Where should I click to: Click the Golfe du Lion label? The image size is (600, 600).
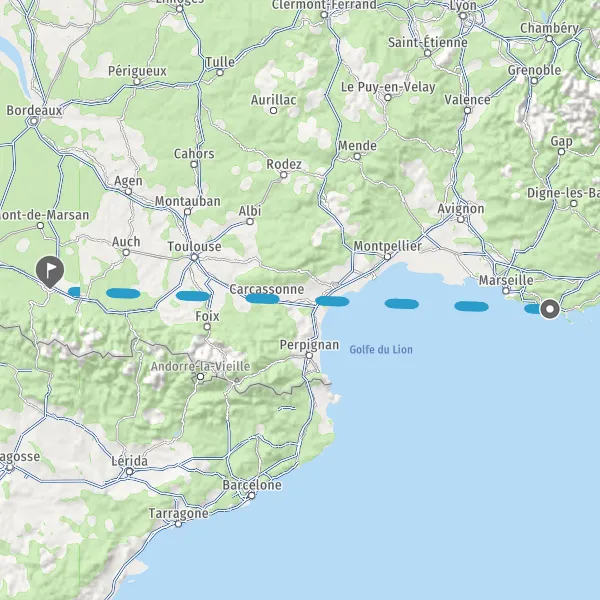coord(381,349)
